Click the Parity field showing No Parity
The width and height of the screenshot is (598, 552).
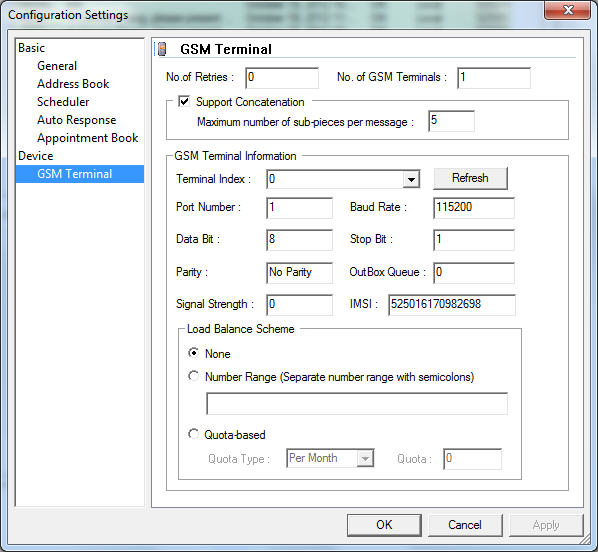(299, 273)
